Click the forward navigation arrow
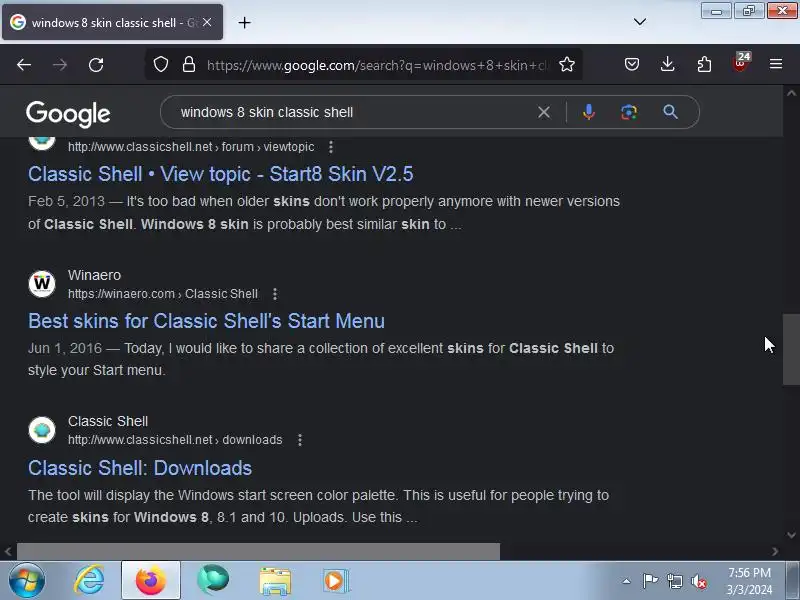800x600 pixels. [60, 65]
